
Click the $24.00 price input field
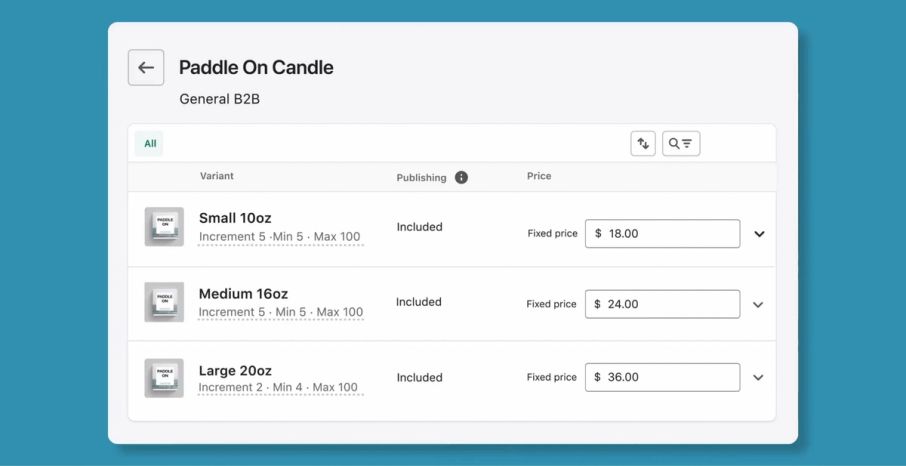(662, 304)
